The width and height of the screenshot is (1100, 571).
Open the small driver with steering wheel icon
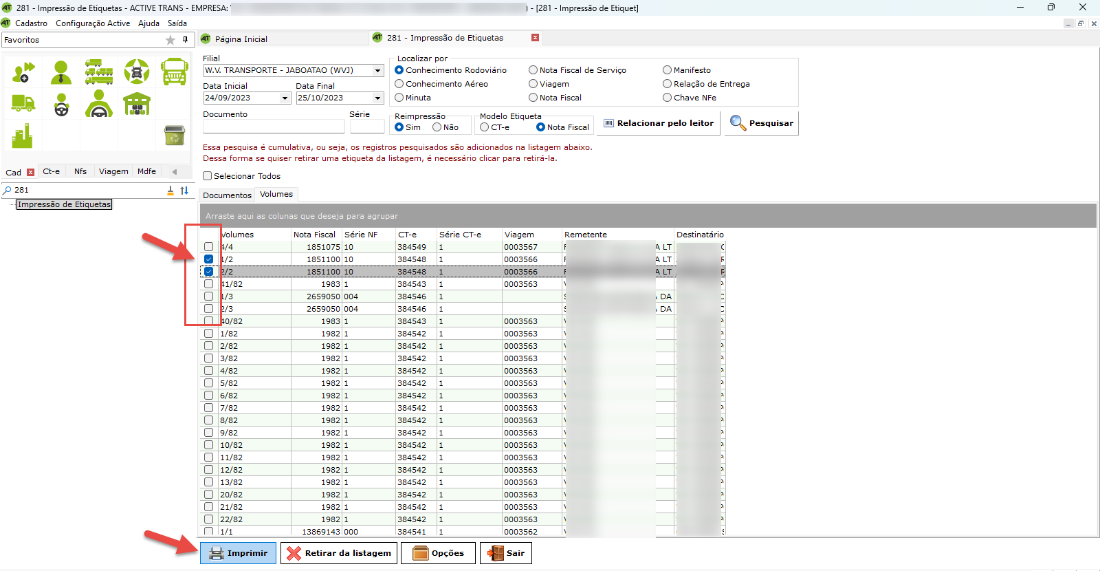pos(62,105)
